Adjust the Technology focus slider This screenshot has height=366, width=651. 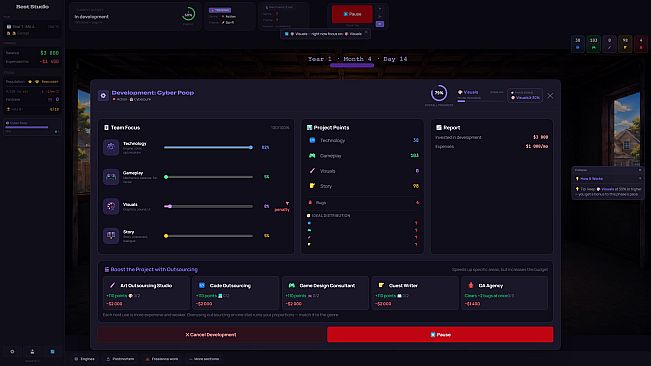tap(208, 147)
